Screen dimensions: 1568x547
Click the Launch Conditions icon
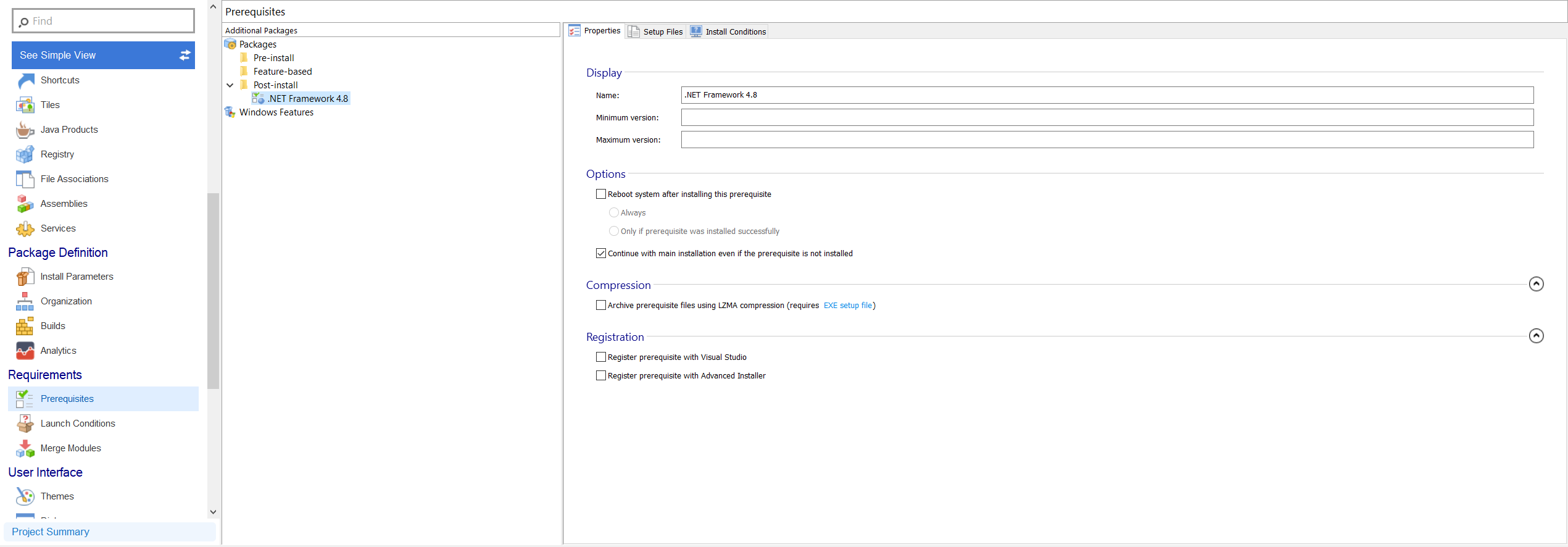pyautogui.click(x=25, y=424)
